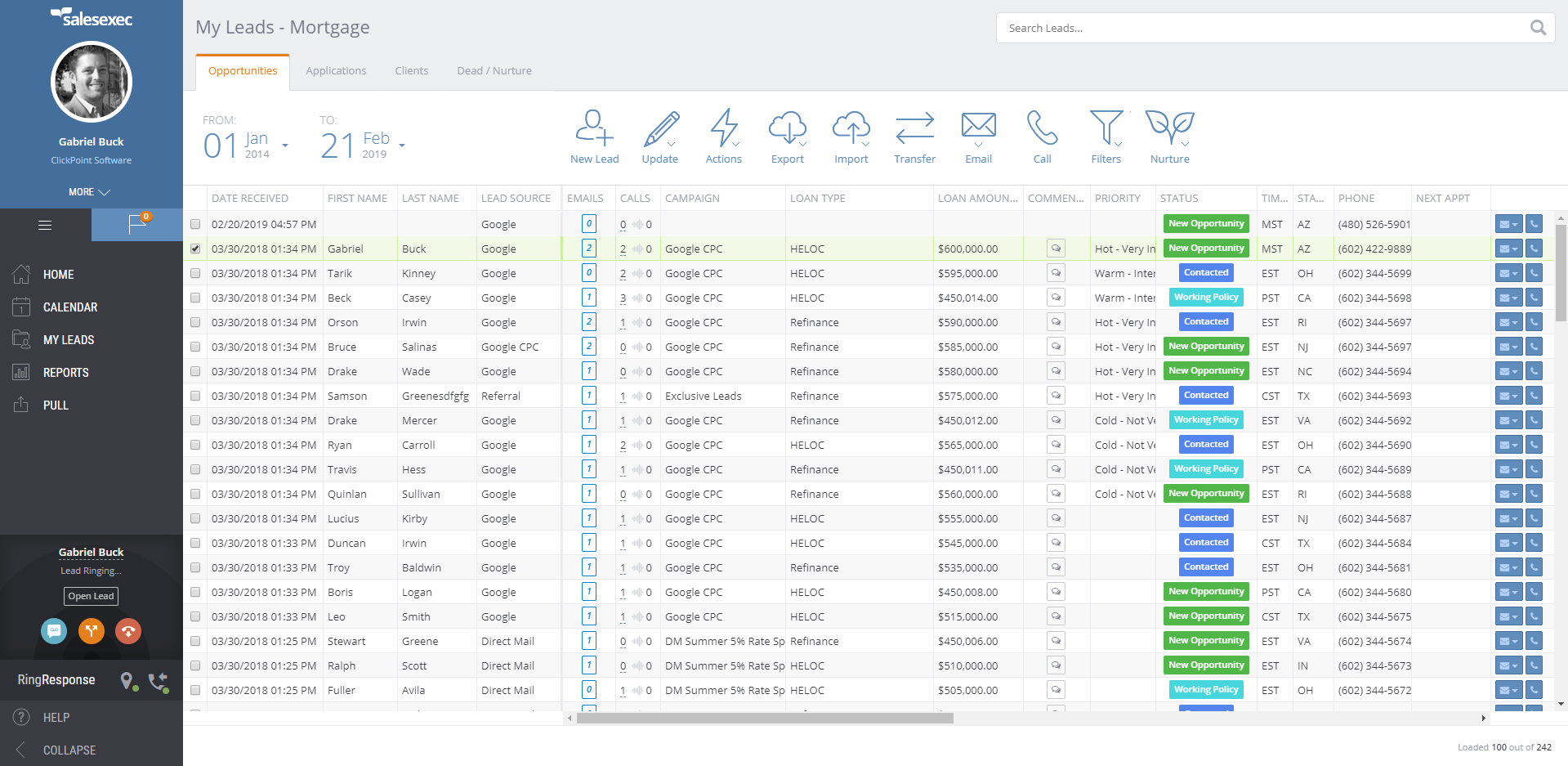Open the Dead / Nurture tab

pyautogui.click(x=494, y=70)
